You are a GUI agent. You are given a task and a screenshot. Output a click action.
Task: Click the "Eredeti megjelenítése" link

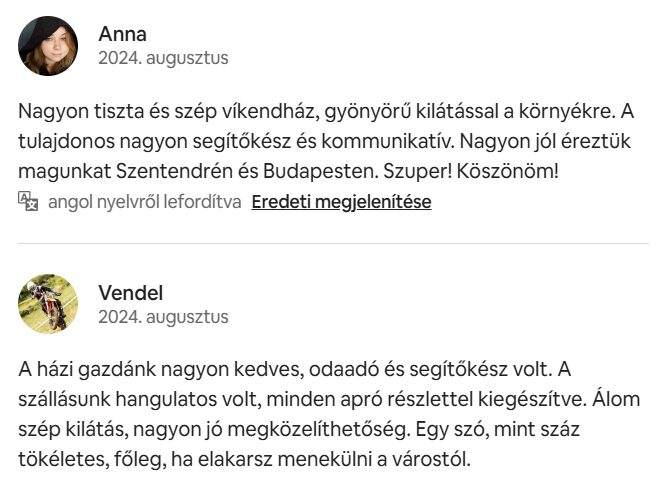click(341, 201)
